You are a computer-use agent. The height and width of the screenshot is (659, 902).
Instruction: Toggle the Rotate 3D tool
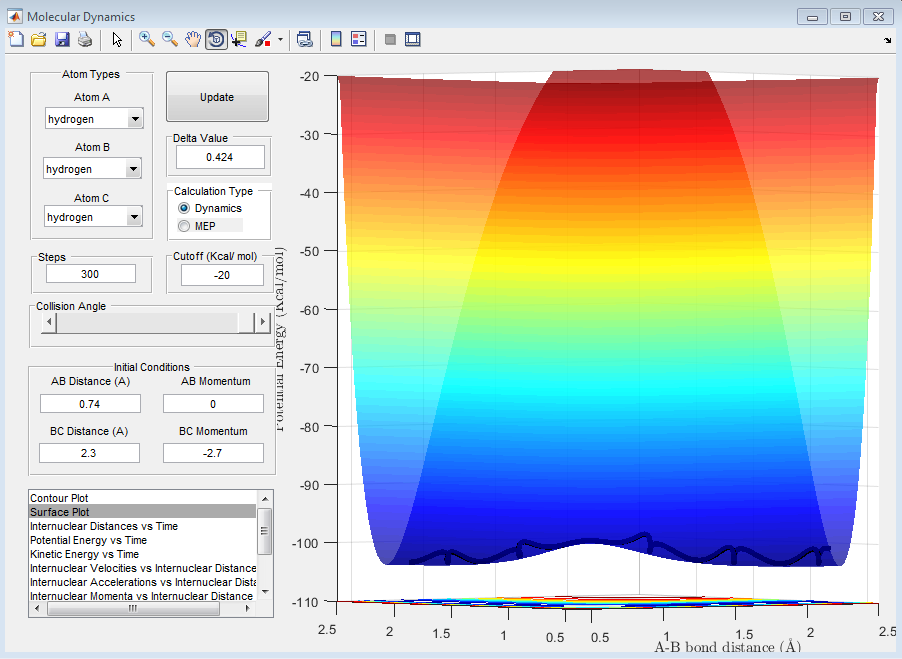point(215,39)
